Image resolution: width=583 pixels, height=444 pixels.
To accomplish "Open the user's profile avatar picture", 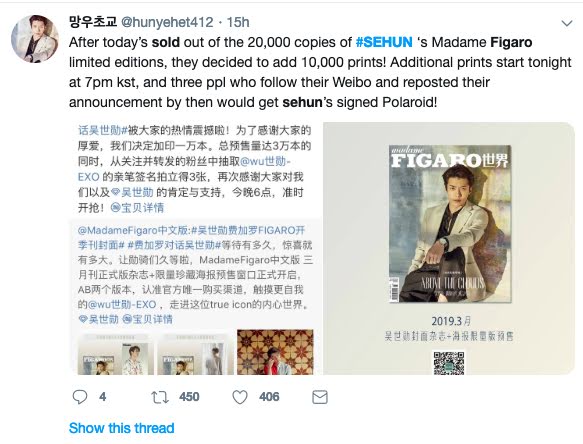I will [35, 39].
